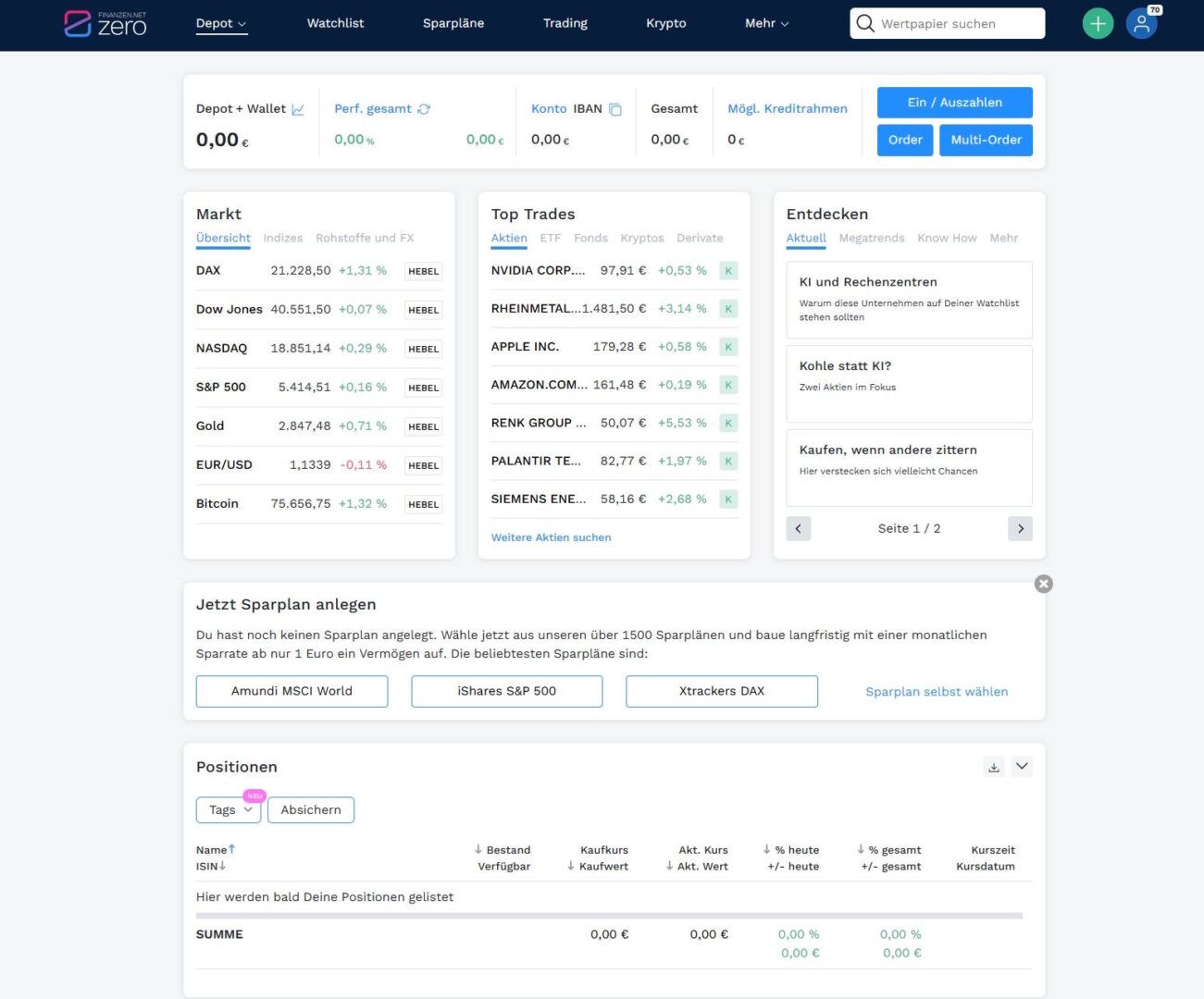This screenshot has height=999, width=1204.
Task: Expand the Mehr navigation menu
Action: coord(767,23)
